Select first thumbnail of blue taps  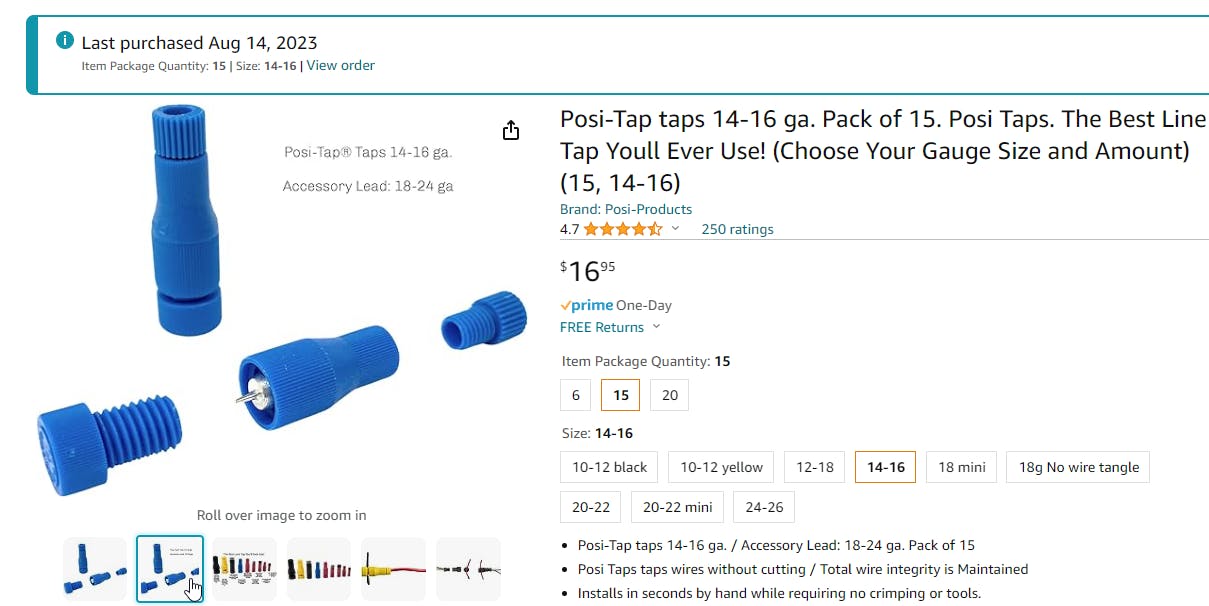95,569
